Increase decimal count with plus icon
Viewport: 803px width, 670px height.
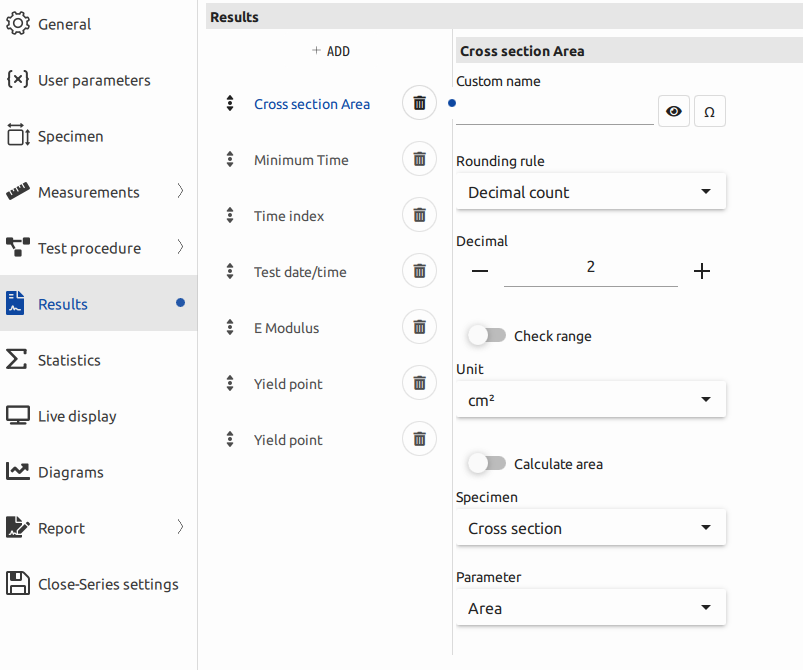pyautogui.click(x=702, y=271)
